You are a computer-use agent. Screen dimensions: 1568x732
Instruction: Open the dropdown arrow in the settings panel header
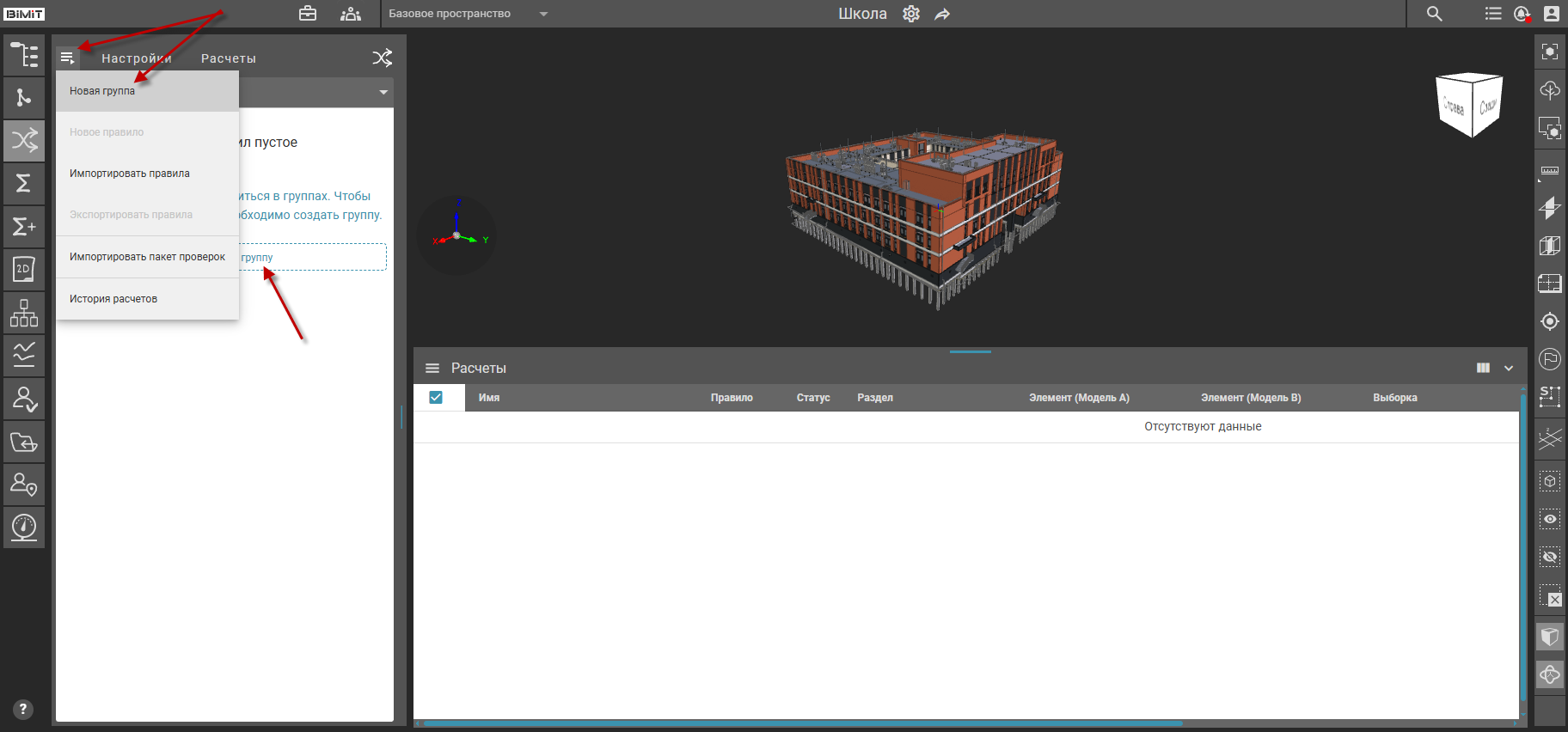383,92
